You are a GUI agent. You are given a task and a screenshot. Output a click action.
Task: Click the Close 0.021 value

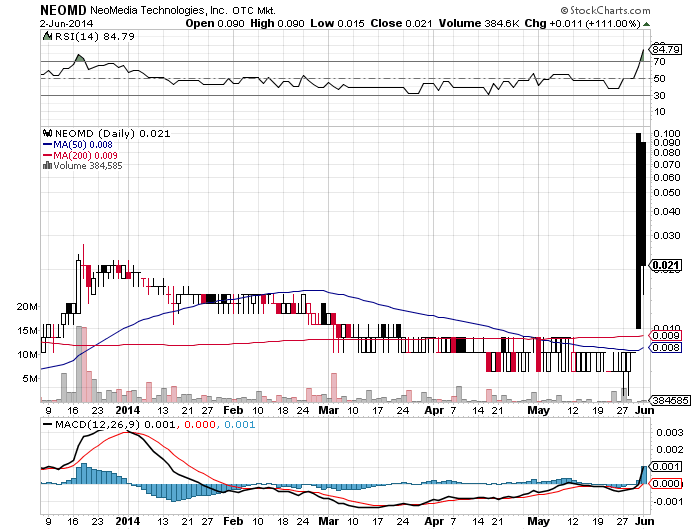401,23
